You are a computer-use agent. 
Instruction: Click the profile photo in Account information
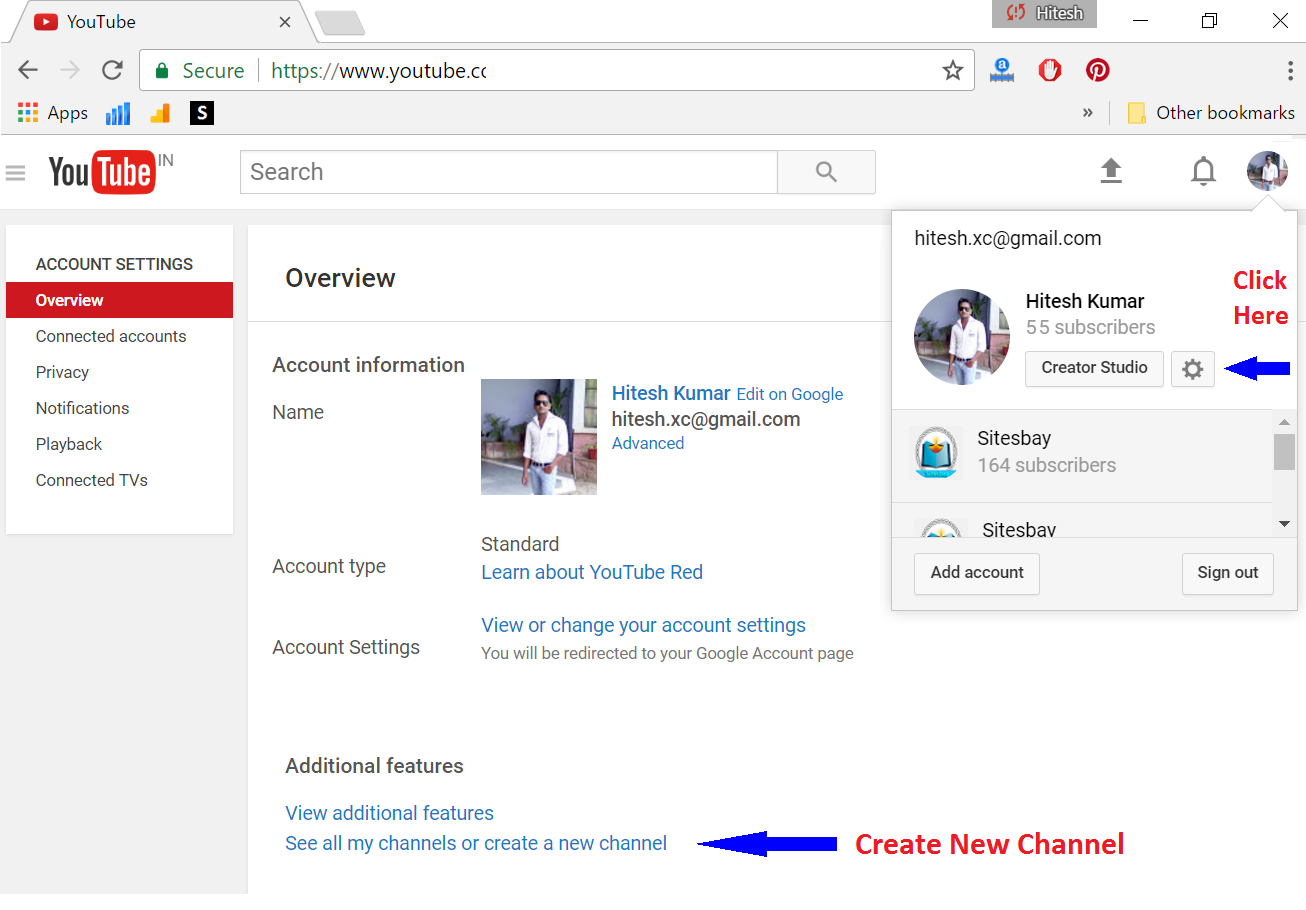click(539, 437)
